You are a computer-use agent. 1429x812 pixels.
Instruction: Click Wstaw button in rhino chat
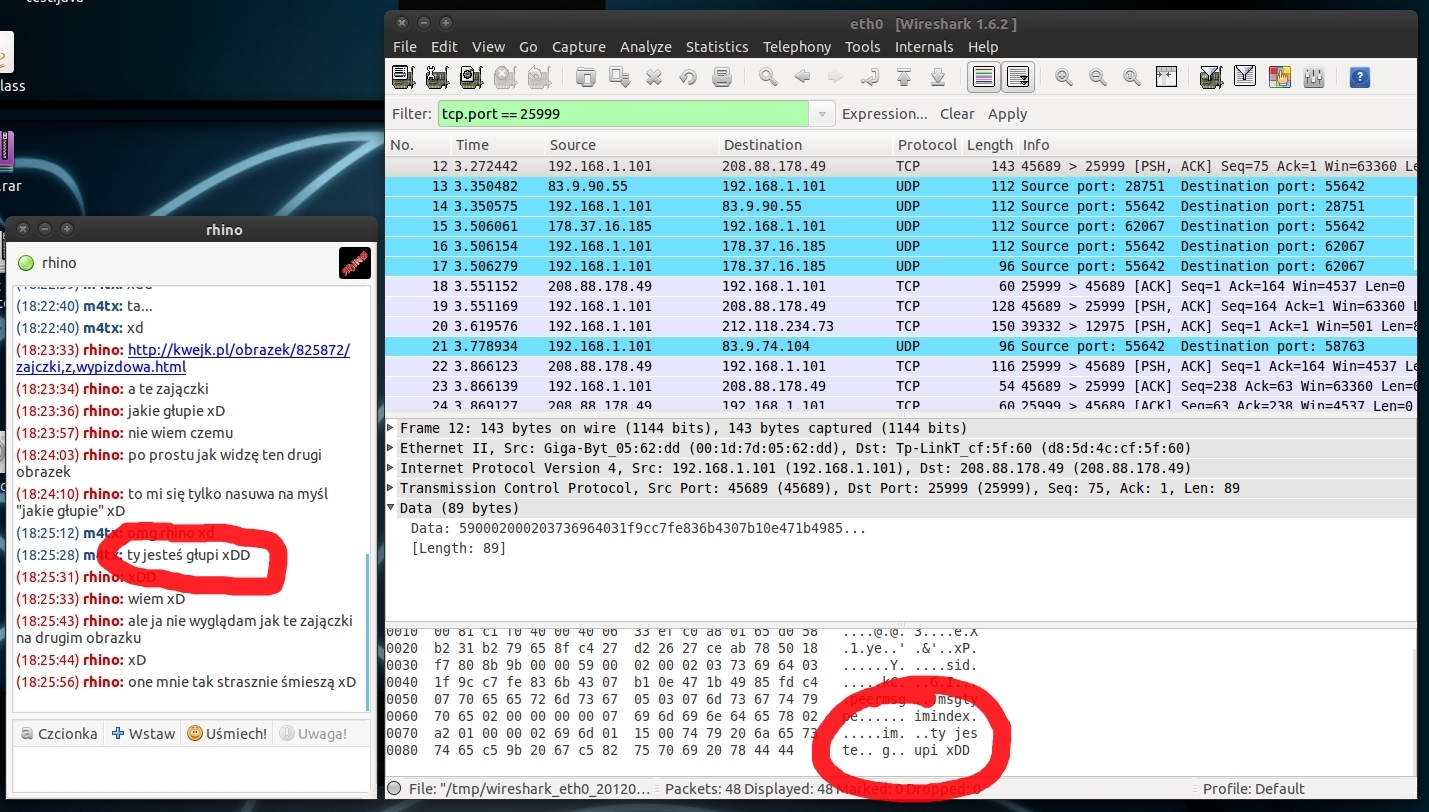(143, 733)
